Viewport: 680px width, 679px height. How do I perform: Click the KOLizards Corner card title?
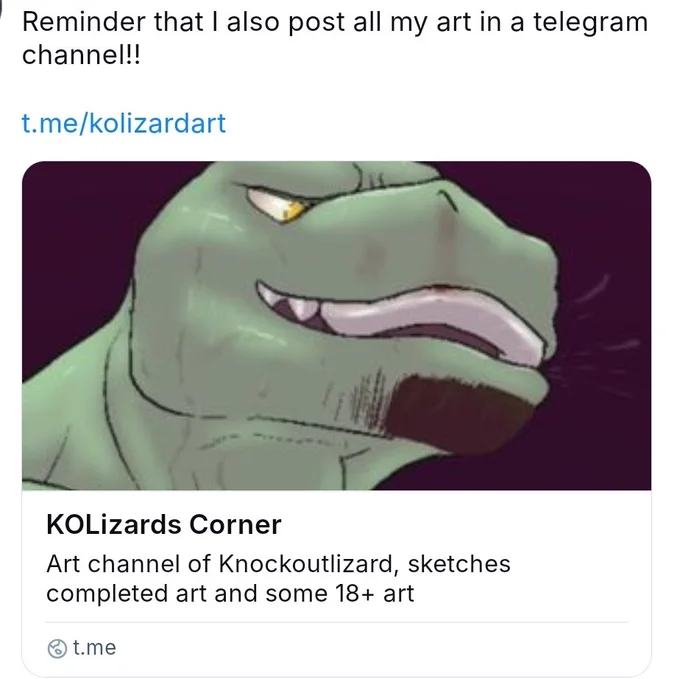163,524
